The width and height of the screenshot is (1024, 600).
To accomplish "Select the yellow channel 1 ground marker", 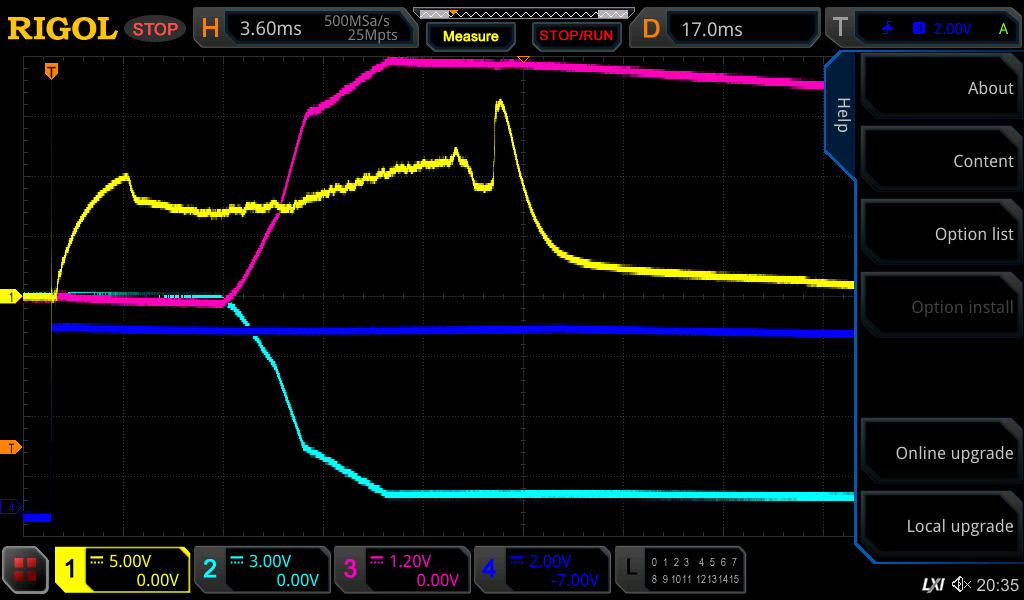I will (11, 297).
